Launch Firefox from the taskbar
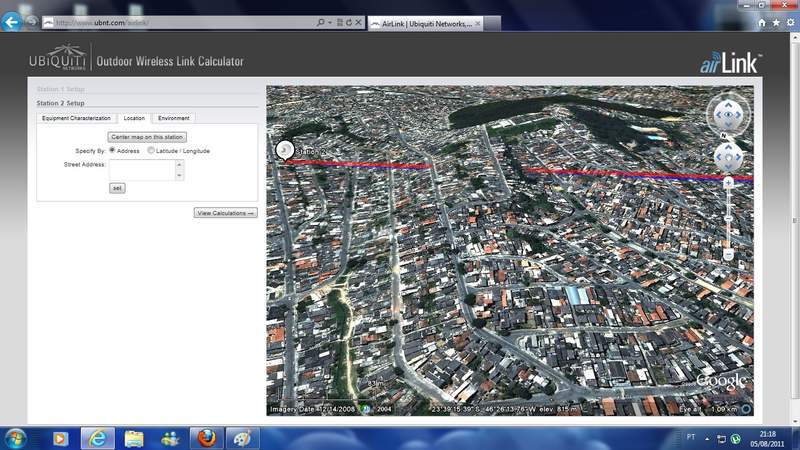The height and width of the screenshot is (450, 800). click(x=204, y=438)
